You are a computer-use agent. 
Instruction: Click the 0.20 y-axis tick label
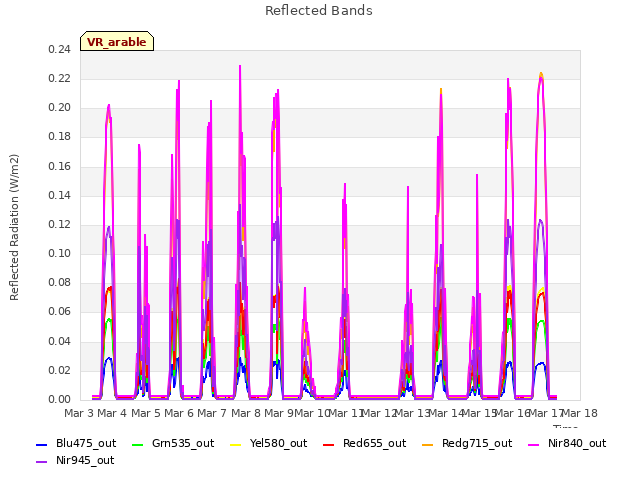pyautogui.click(x=59, y=107)
